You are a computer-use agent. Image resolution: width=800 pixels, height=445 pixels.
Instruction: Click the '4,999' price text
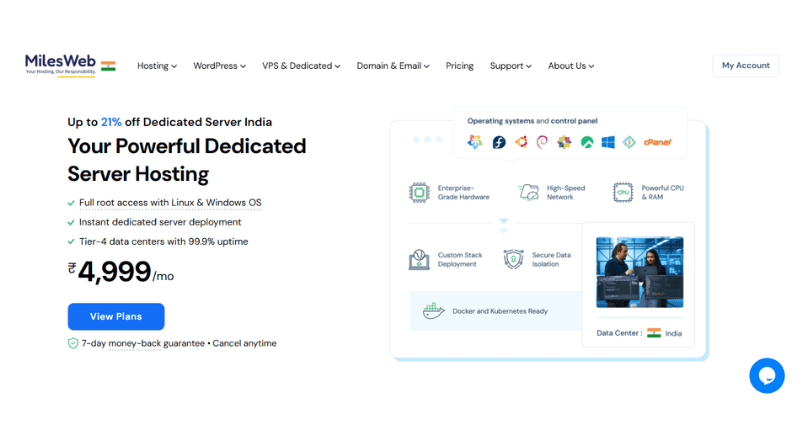[115, 271]
